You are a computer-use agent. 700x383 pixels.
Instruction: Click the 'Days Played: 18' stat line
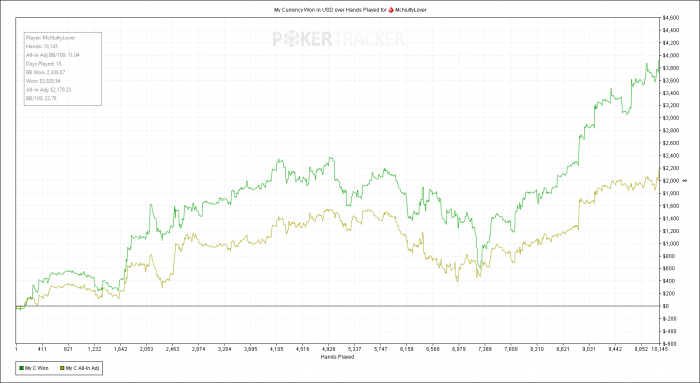(44, 64)
